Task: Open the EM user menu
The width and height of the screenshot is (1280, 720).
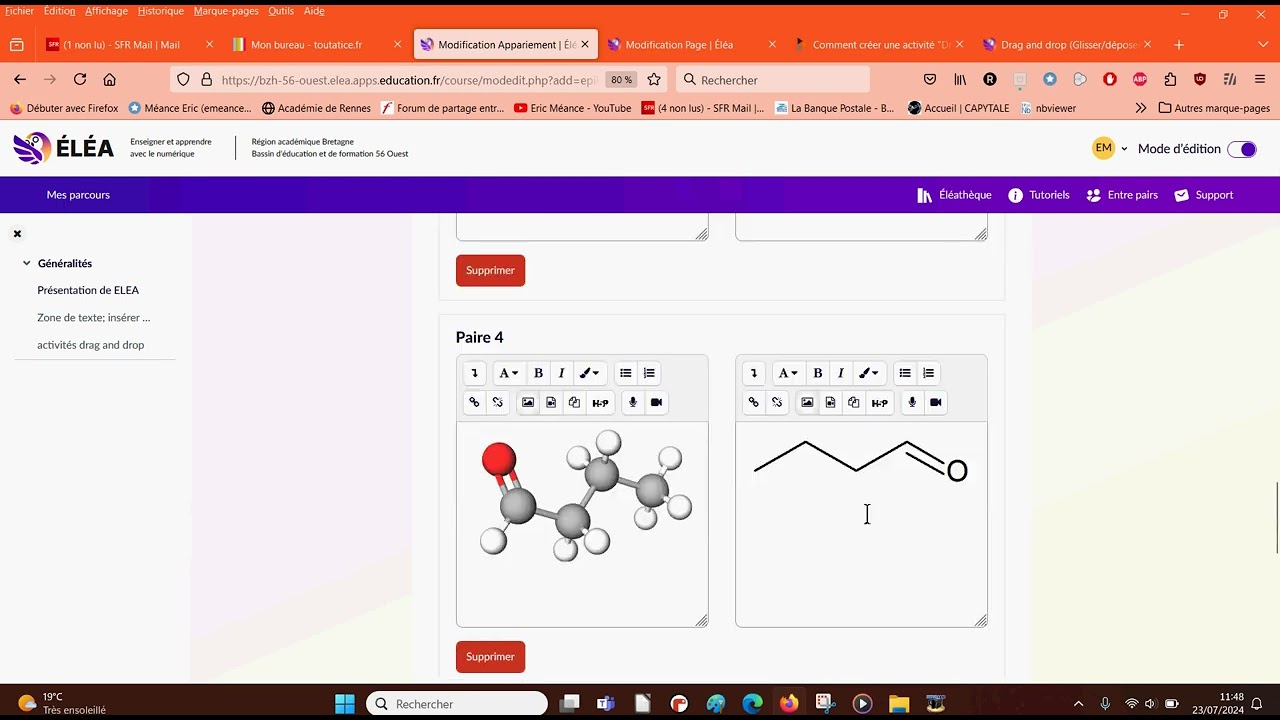Action: [1110, 148]
